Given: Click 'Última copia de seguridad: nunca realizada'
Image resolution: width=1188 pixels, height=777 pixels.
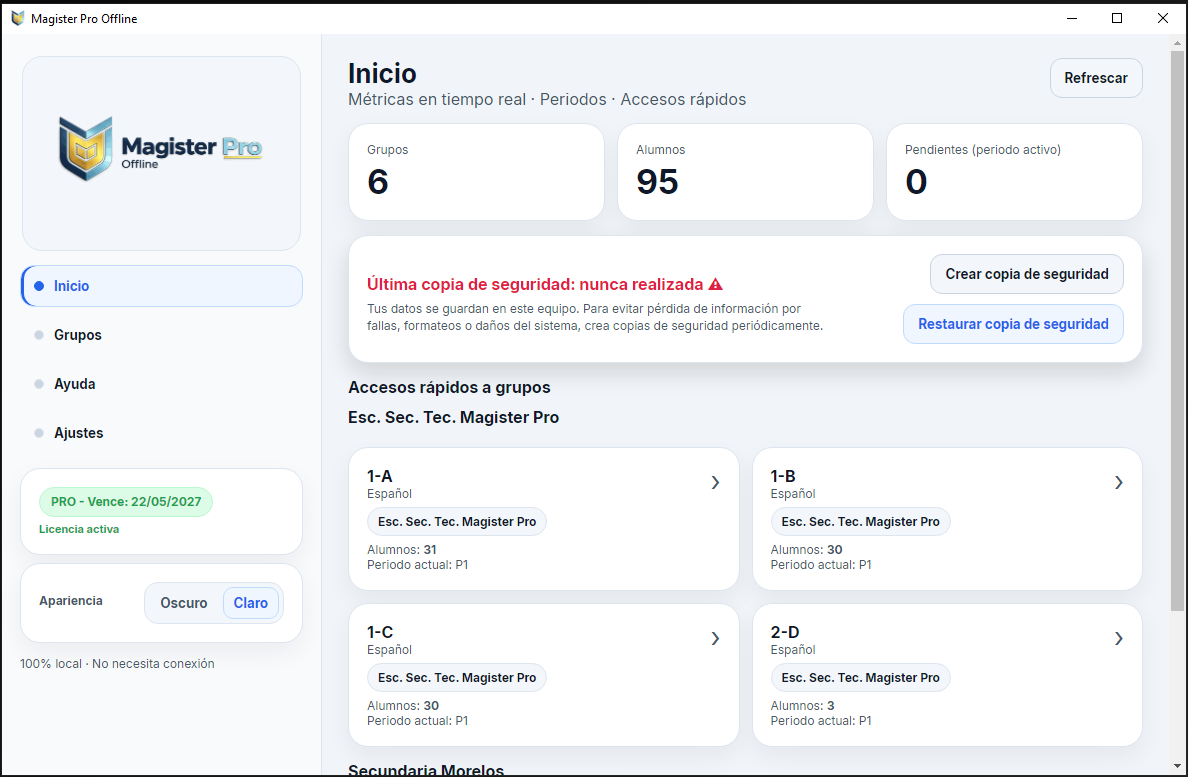Looking at the screenshot, I should tap(535, 285).
